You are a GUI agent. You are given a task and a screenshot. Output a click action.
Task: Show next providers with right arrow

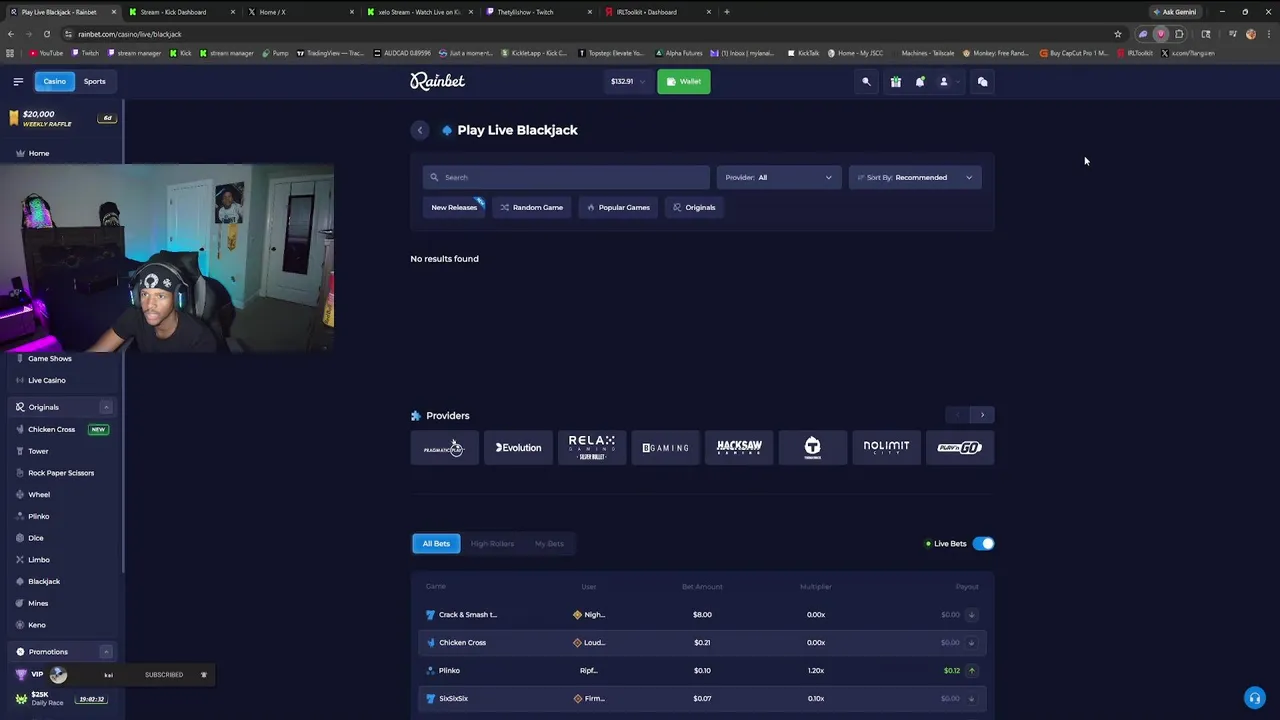[982, 415]
